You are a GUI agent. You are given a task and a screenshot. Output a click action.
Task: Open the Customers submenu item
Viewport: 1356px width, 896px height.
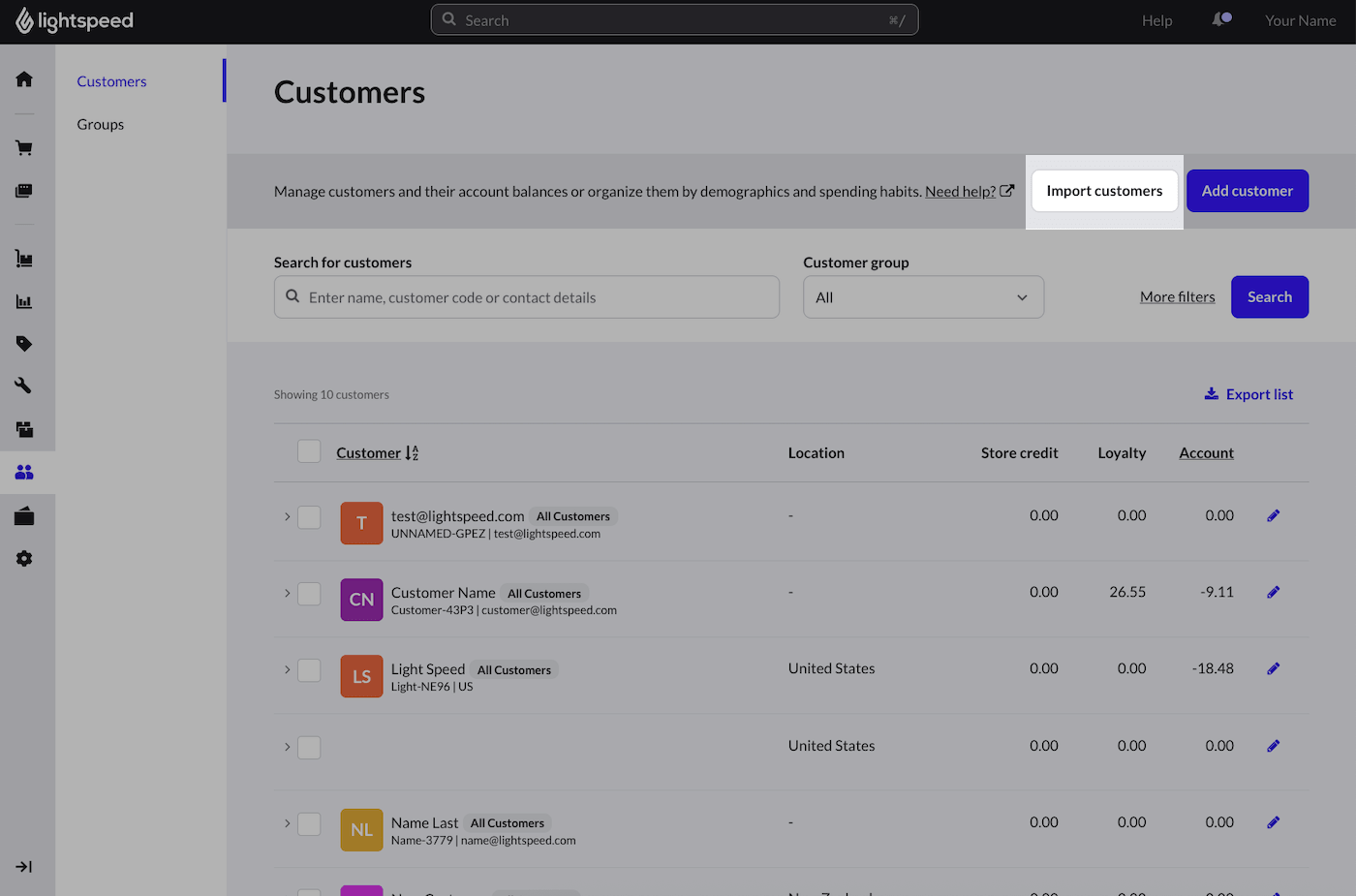(x=111, y=81)
